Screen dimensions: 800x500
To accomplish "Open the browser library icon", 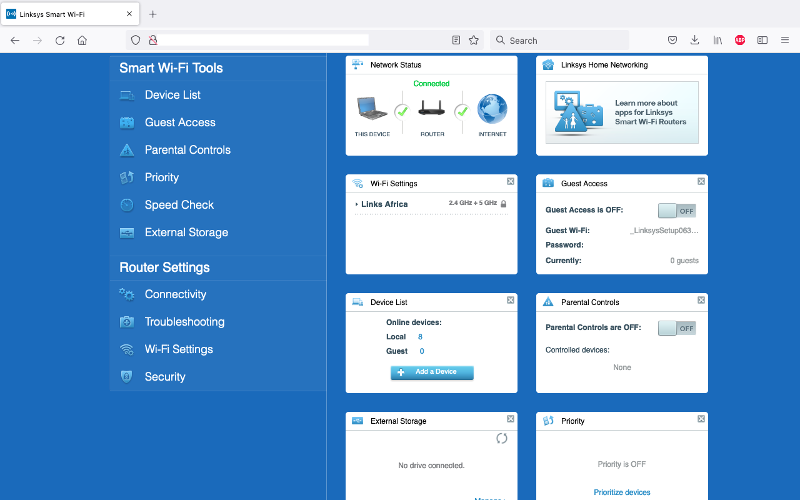I will pyautogui.click(x=717, y=40).
